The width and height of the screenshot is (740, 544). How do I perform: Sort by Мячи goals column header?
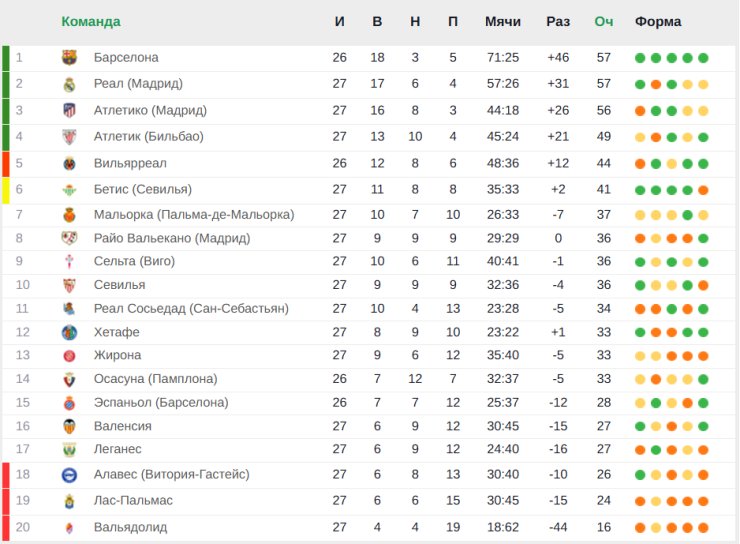point(503,21)
